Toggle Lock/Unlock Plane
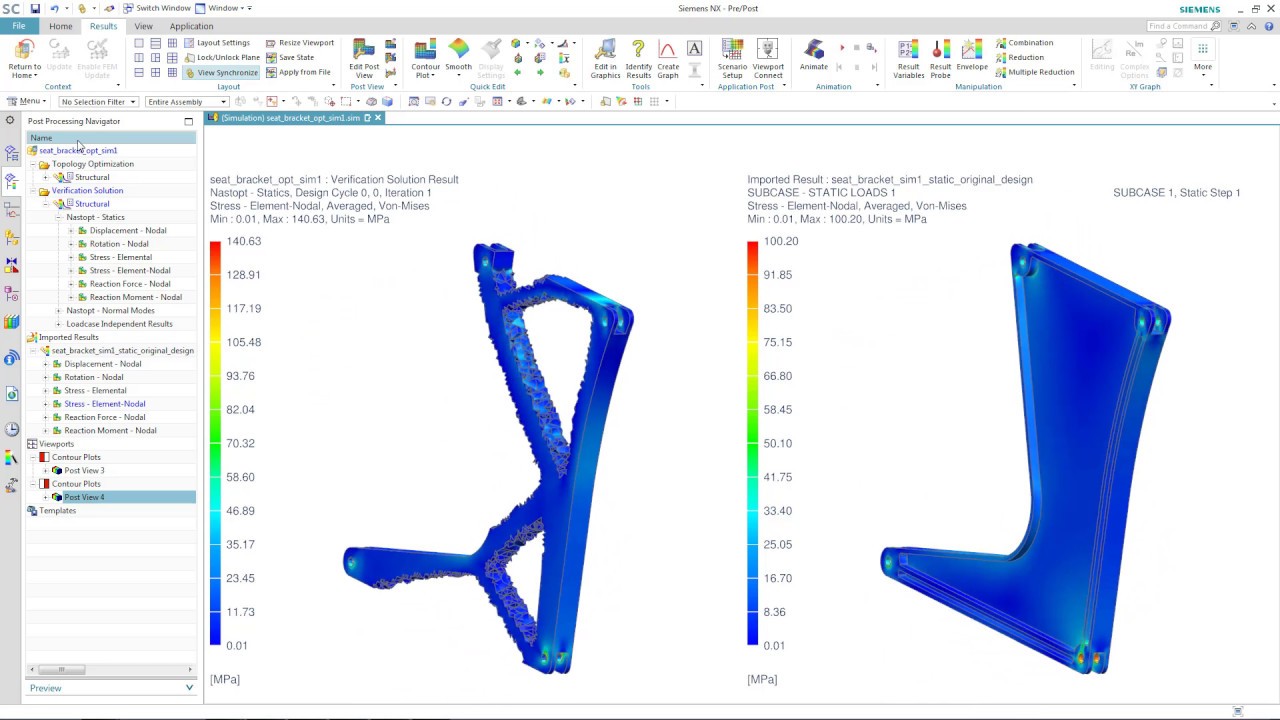Viewport: 1280px width, 720px height. pos(221,57)
